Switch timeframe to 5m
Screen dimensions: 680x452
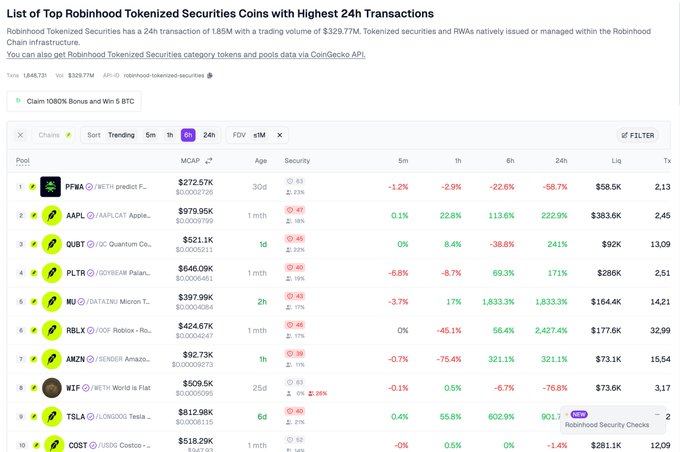coord(150,135)
